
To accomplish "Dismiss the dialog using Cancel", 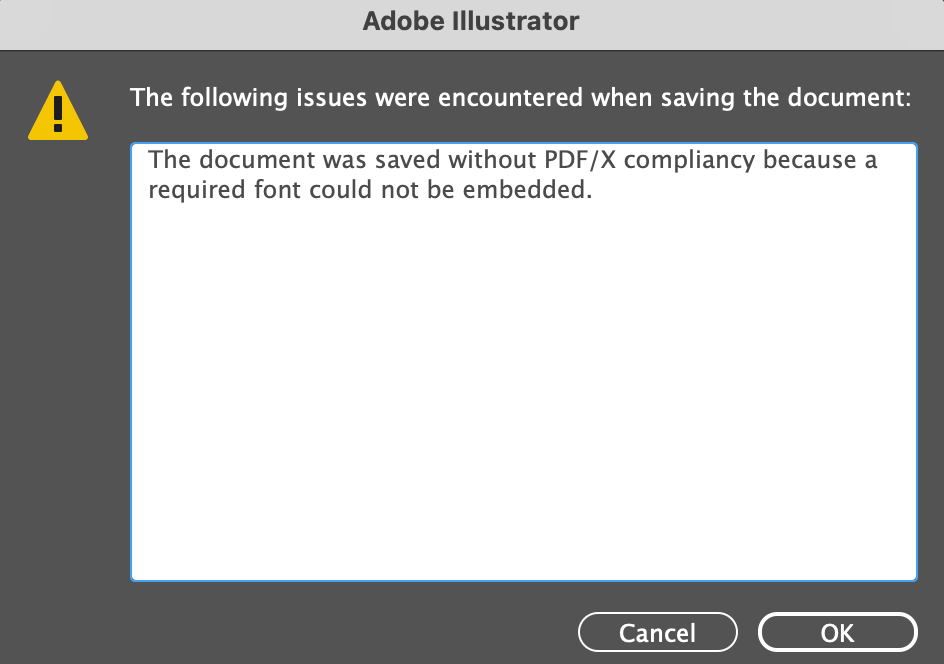I will click(x=657, y=632).
